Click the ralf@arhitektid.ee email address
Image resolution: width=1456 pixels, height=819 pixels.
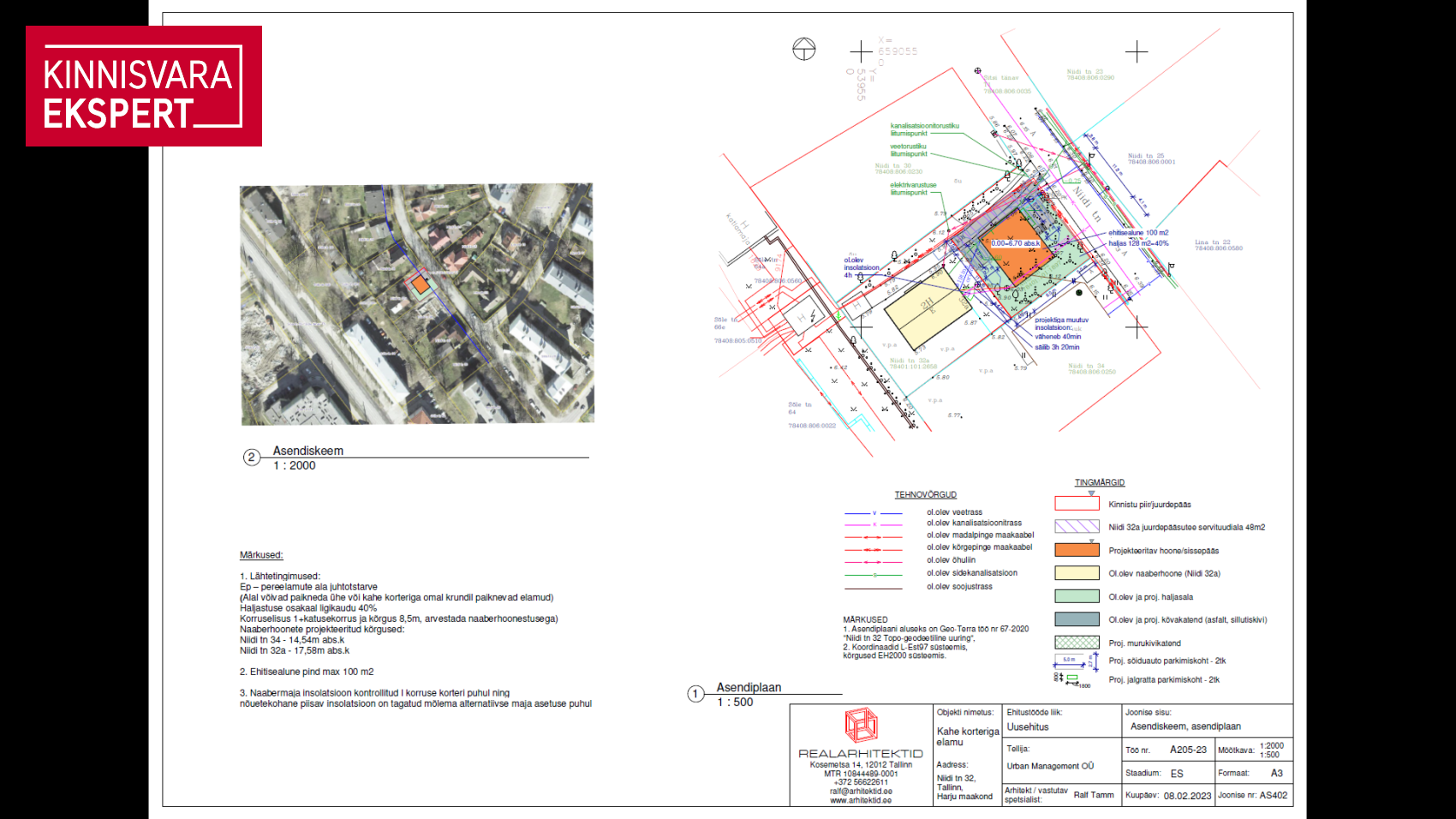point(860,791)
